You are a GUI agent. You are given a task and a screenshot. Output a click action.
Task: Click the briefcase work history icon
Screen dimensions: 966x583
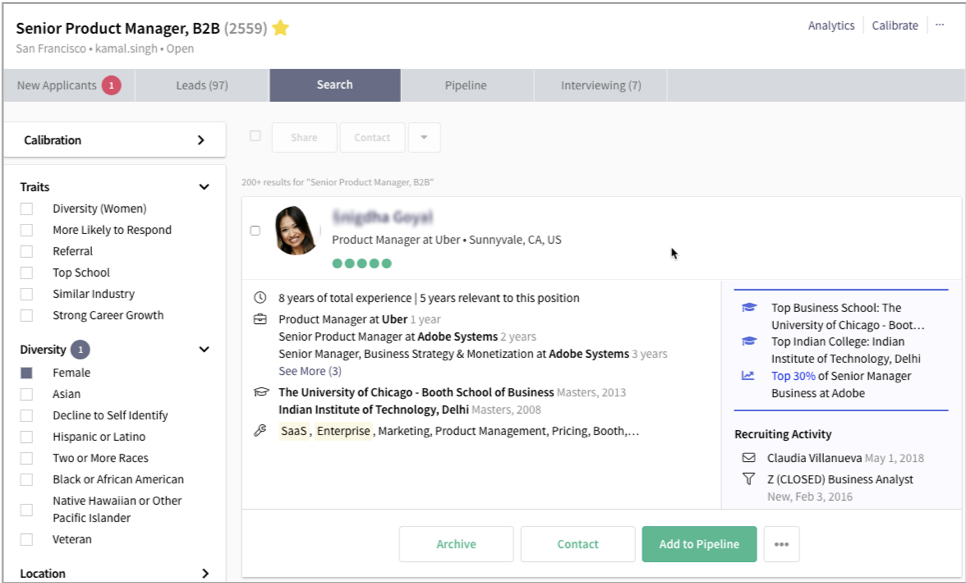(x=260, y=319)
